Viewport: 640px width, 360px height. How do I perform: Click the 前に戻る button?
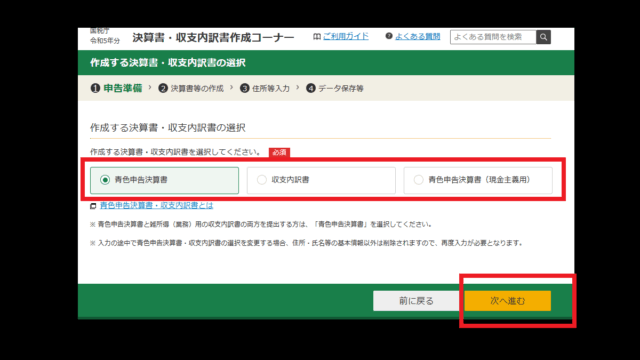click(x=416, y=301)
